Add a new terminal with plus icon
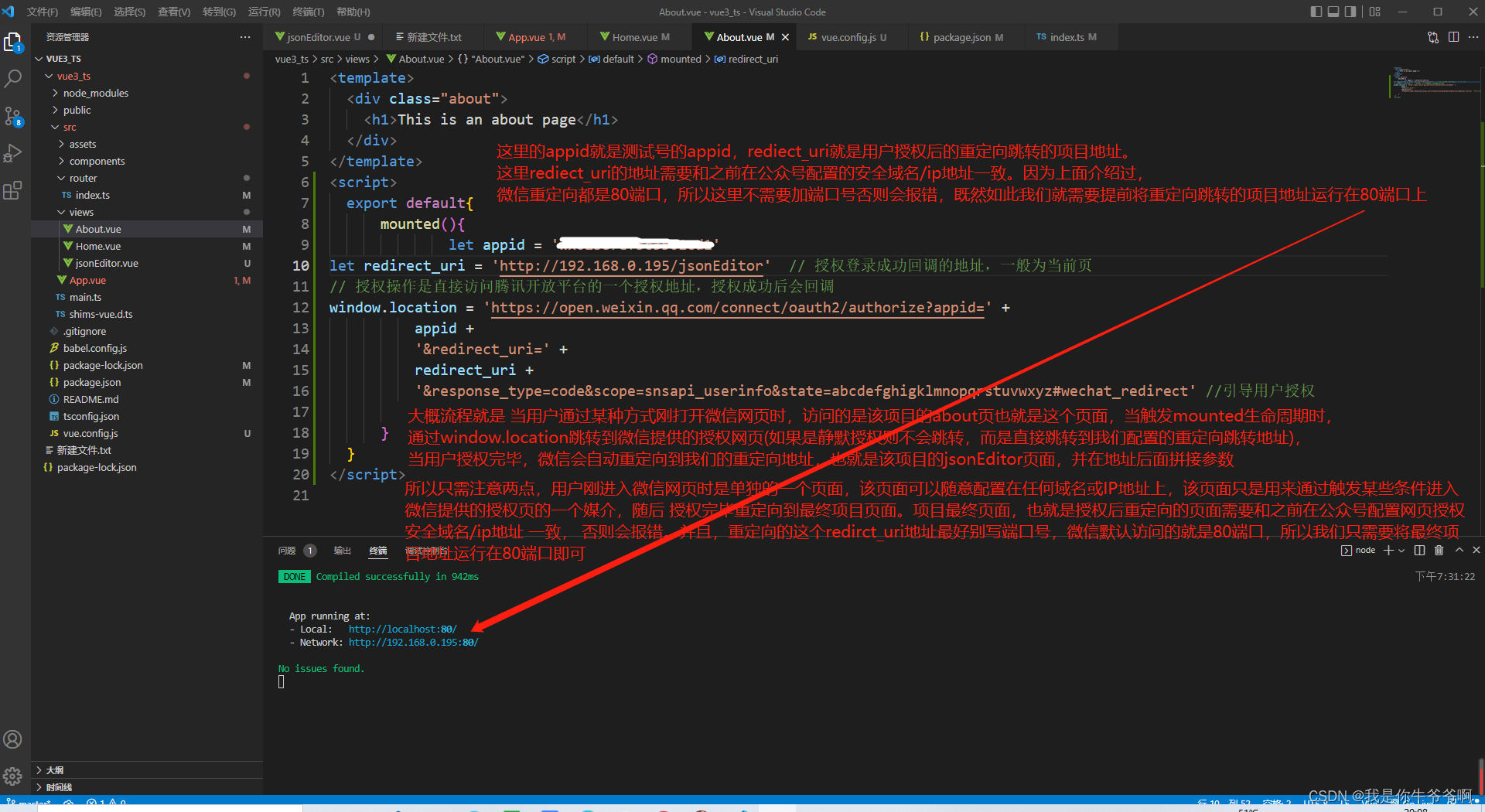 [1388, 550]
